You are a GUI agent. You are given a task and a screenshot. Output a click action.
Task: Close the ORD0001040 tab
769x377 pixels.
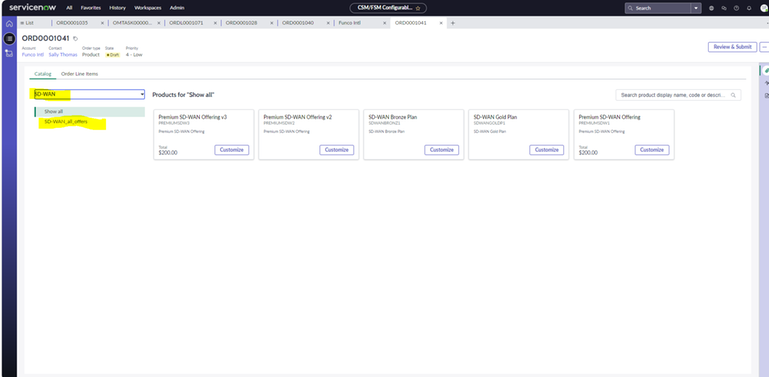(x=328, y=23)
